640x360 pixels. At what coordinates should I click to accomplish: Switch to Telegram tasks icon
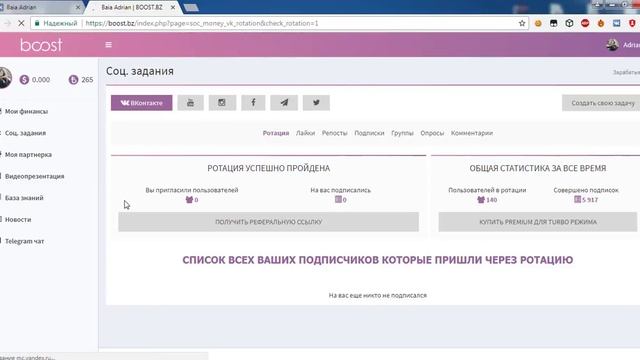284,103
